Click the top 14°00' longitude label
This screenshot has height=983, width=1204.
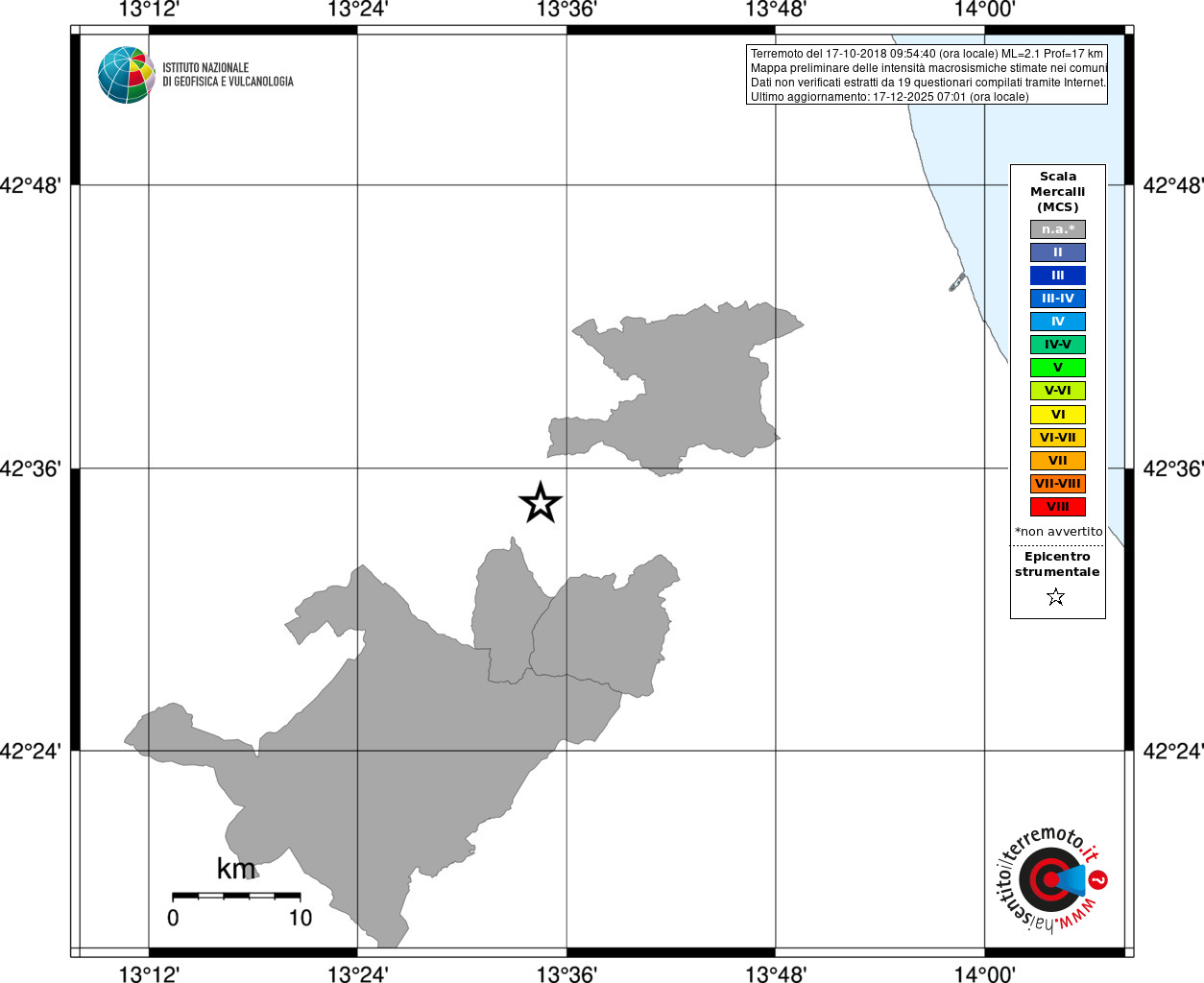pos(984,11)
